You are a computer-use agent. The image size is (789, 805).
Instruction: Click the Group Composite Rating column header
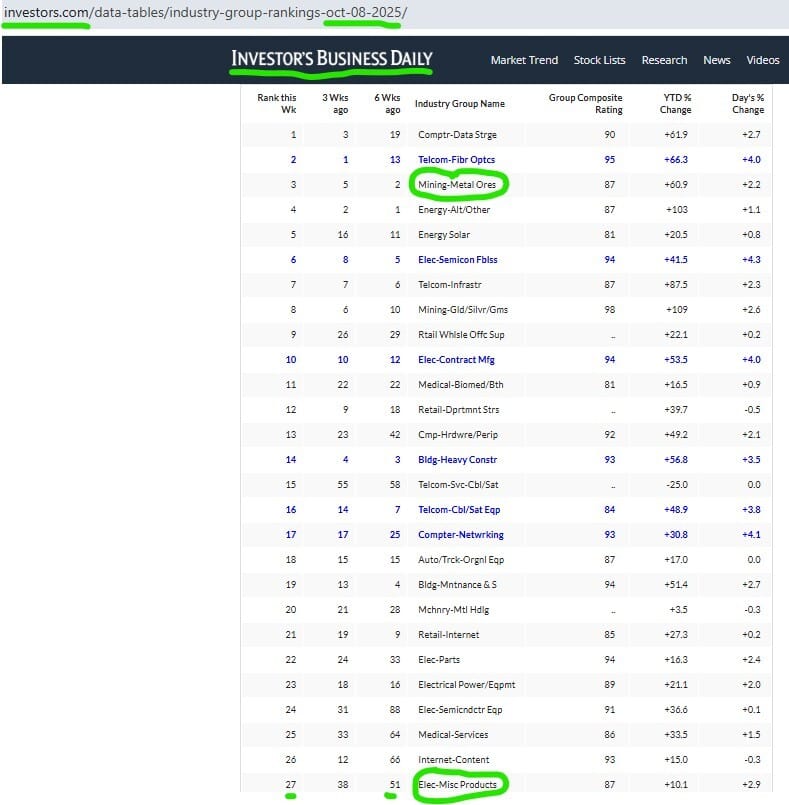(x=585, y=103)
